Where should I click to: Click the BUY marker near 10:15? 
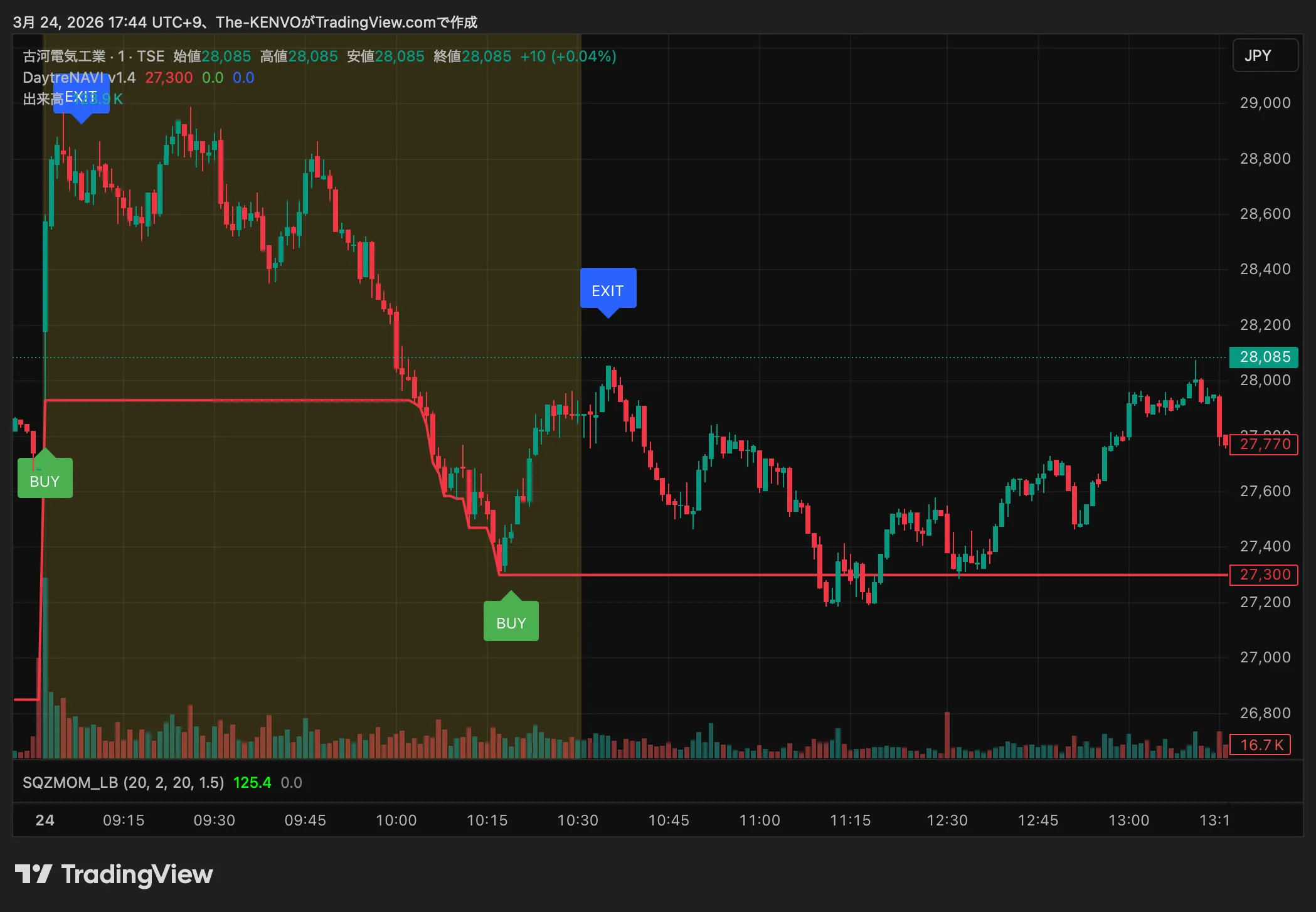coord(511,622)
